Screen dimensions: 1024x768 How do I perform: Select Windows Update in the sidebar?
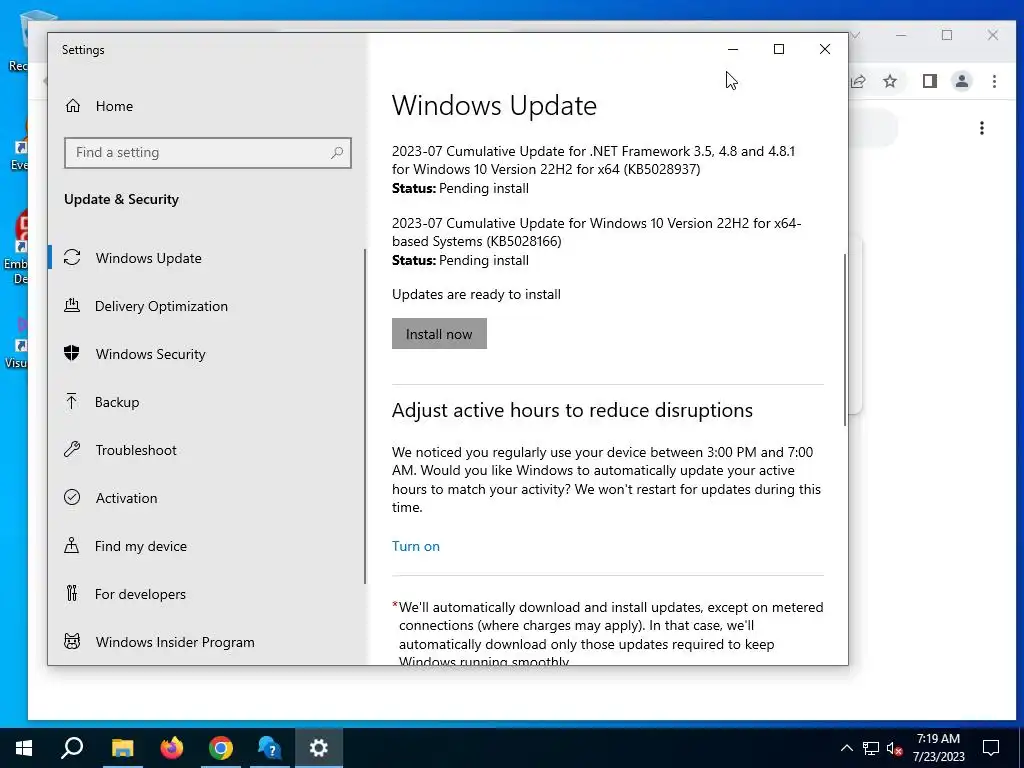click(148, 258)
